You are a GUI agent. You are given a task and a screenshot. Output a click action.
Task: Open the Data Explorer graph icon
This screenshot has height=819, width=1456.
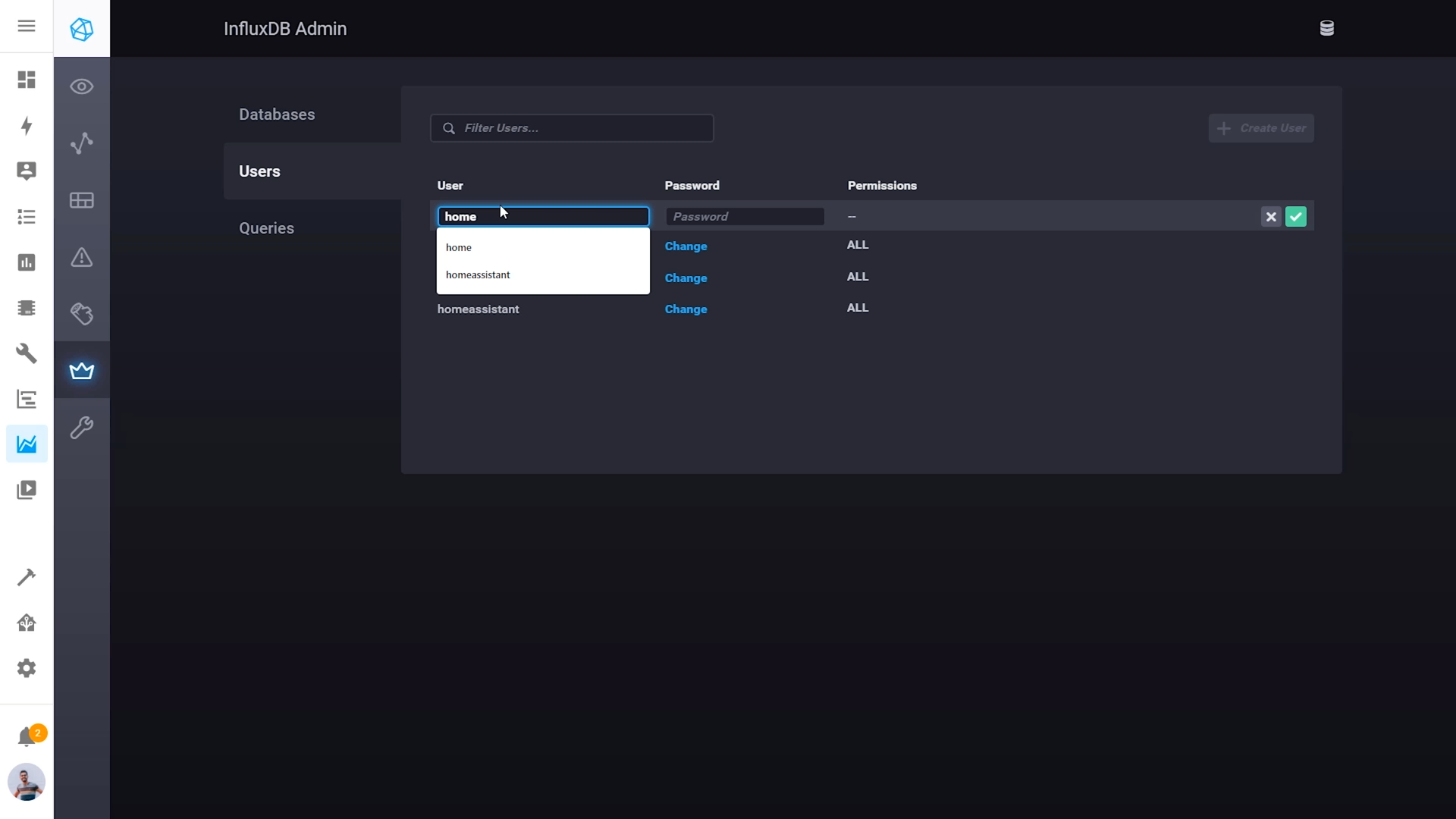tap(82, 143)
